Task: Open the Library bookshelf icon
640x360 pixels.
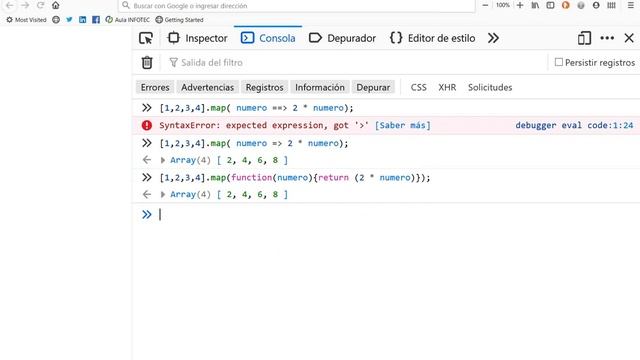Action: (535, 5)
